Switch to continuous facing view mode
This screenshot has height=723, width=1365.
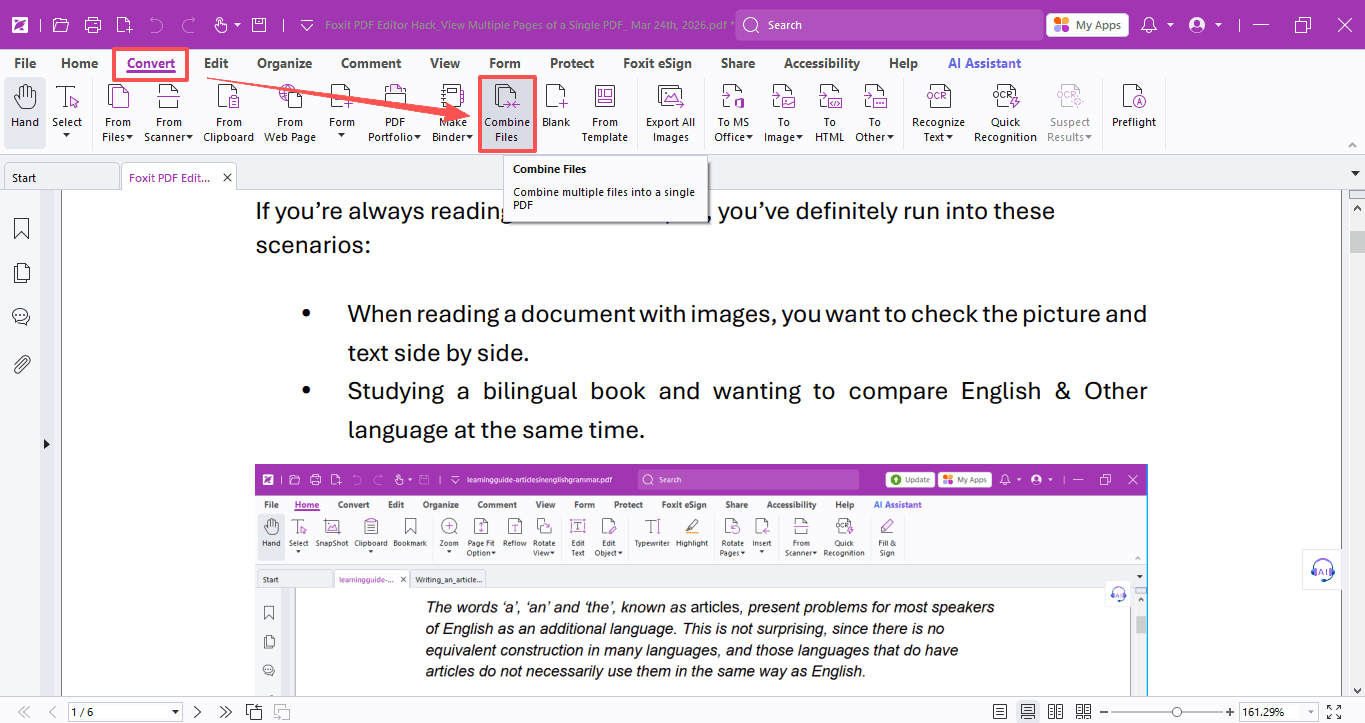coord(1083,712)
